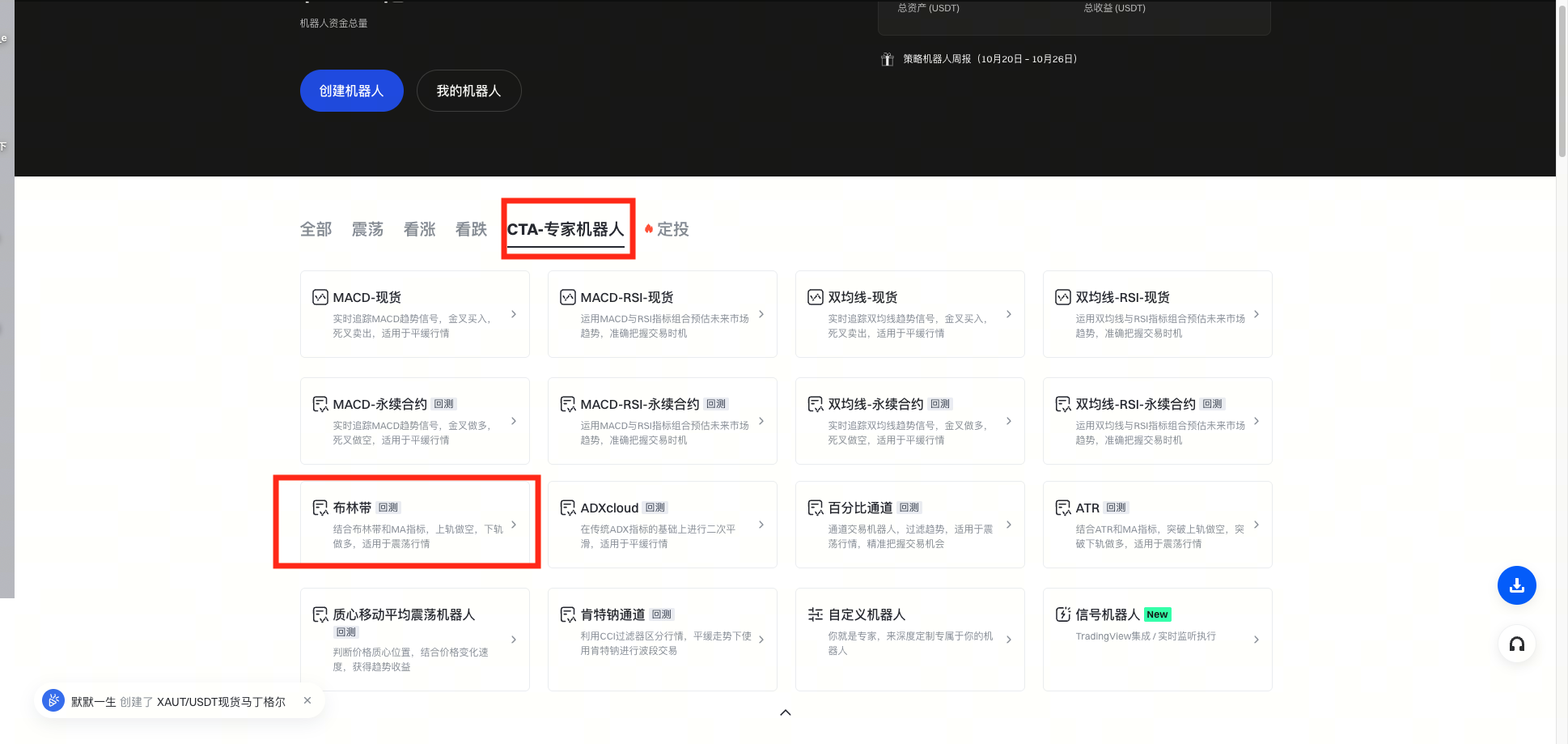Screen dimensions: 1568x744
Task: Open 我的机器人 button
Action: (x=468, y=91)
